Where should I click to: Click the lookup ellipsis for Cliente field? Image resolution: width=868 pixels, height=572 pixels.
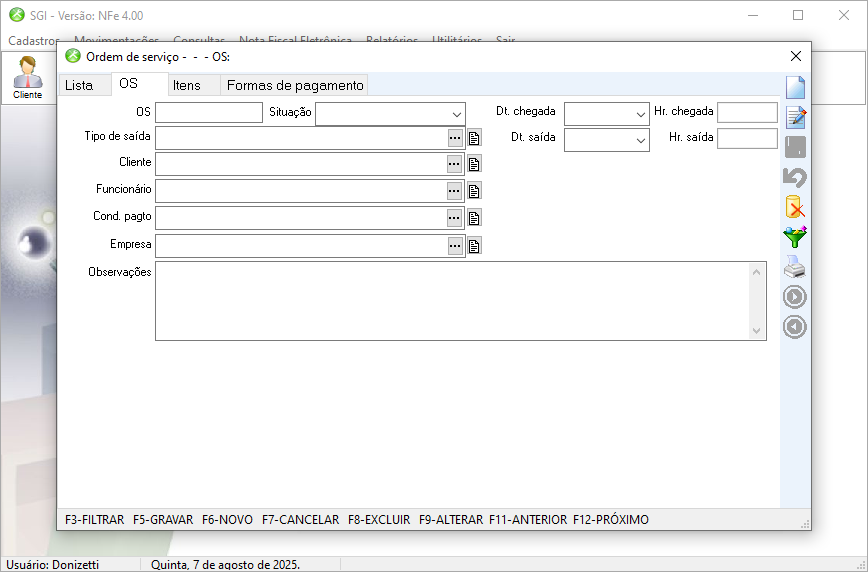454,164
